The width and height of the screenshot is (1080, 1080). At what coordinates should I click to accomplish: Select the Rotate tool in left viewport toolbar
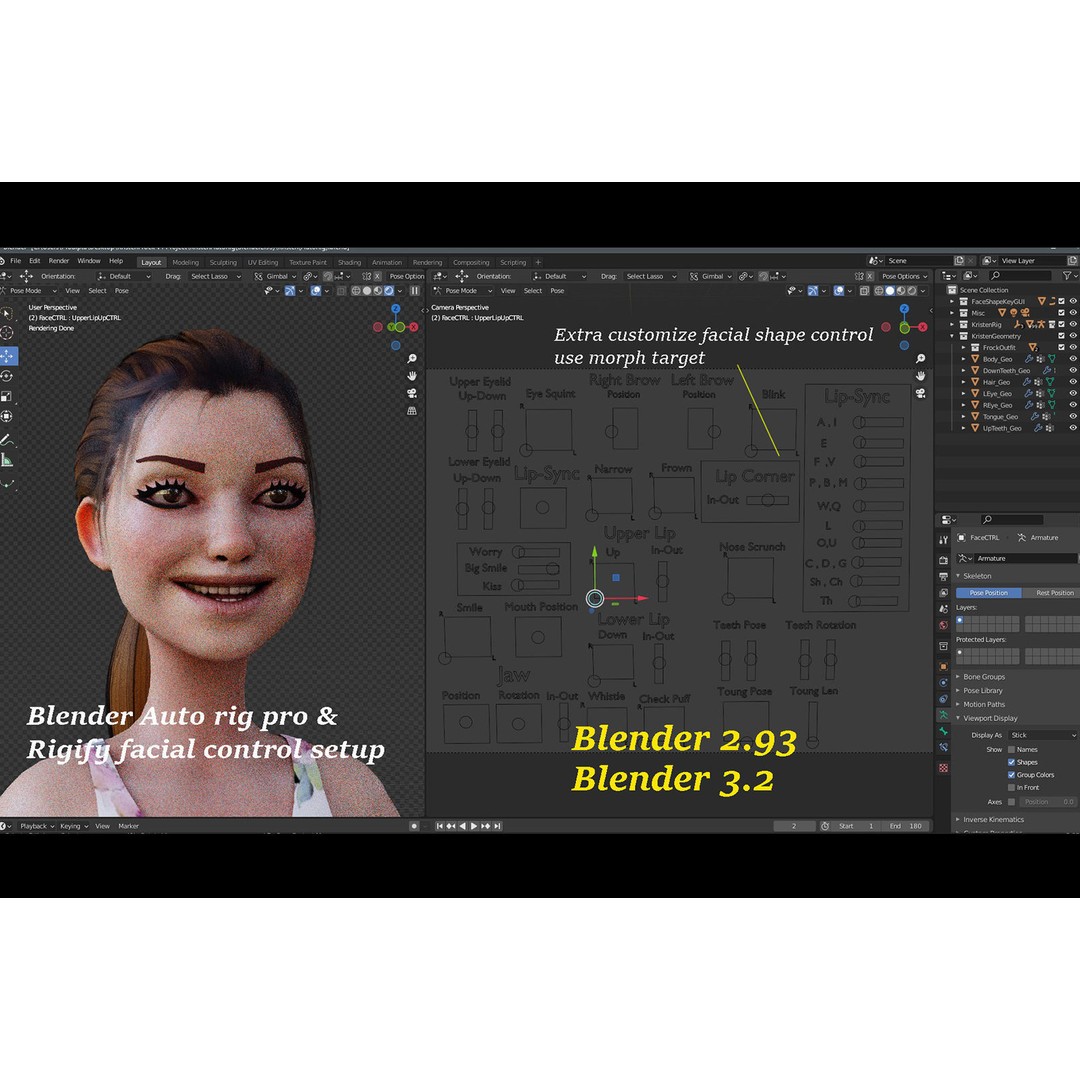8,376
